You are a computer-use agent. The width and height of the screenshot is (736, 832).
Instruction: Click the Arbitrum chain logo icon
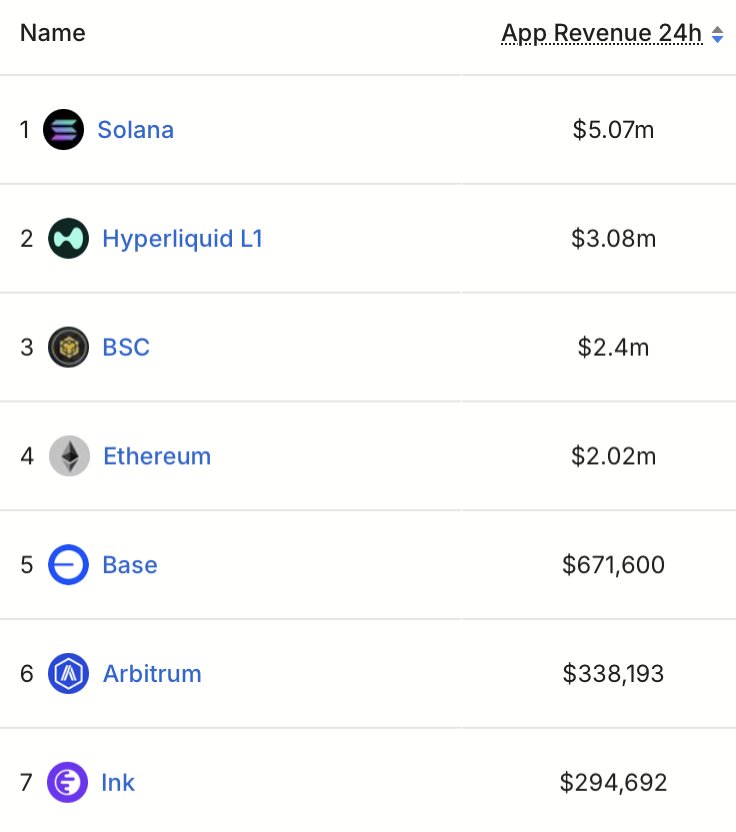(x=68, y=674)
